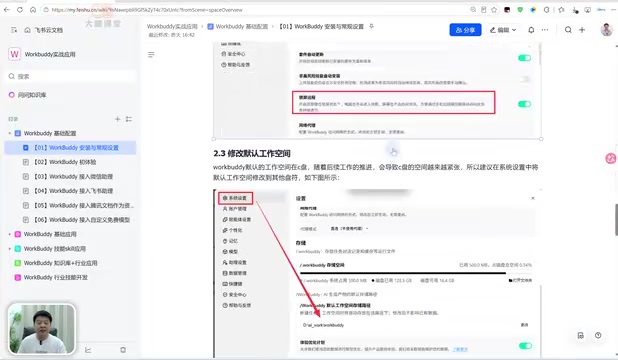Click the green toggle in the red-boxed row
This screenshot has width=618, height=360.
click(524, 104)
